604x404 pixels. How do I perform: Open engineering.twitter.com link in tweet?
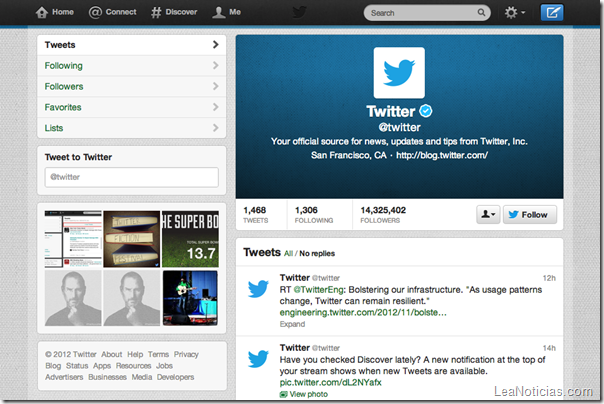[363, 312]
